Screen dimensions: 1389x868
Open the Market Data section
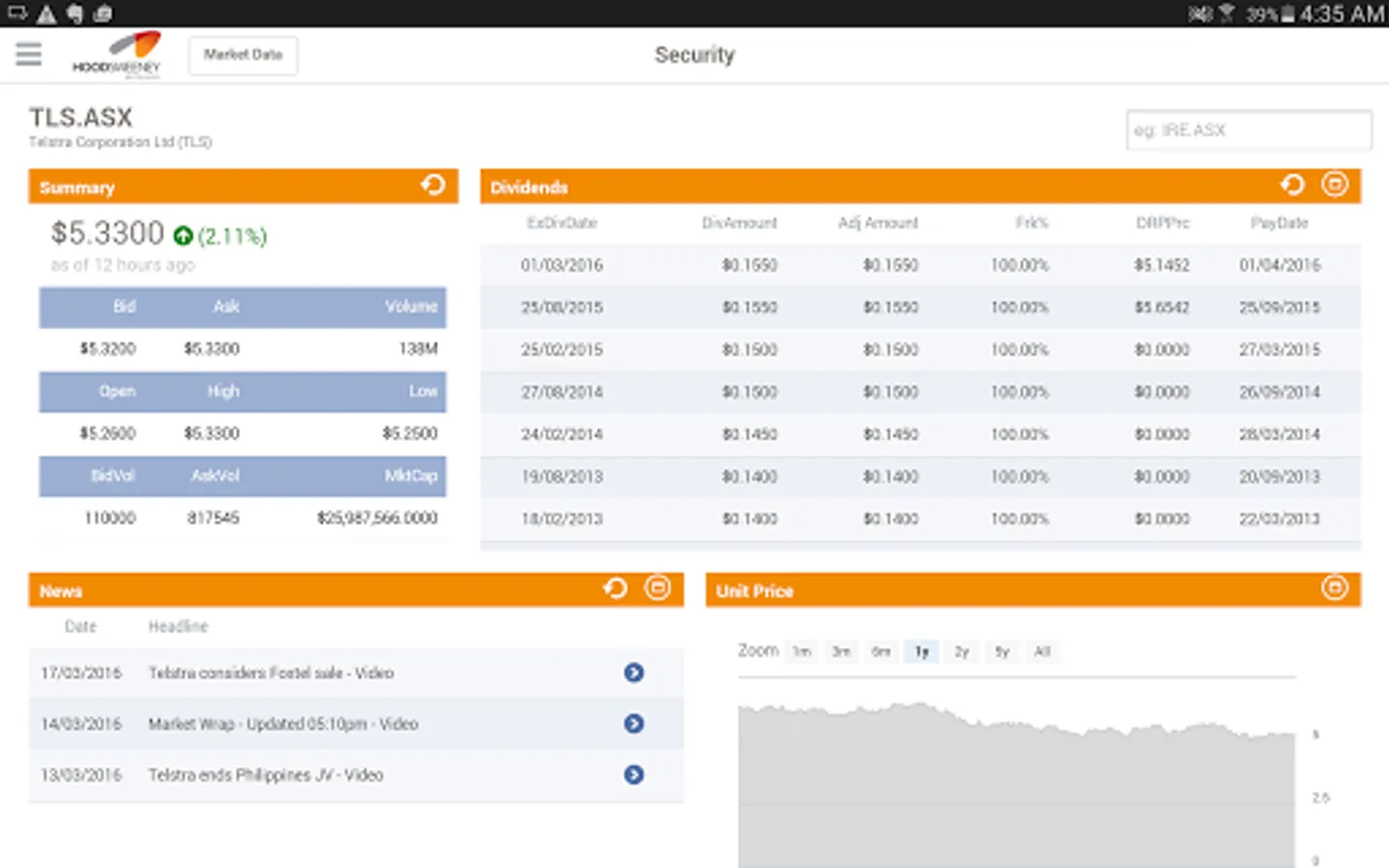[243, 55]
